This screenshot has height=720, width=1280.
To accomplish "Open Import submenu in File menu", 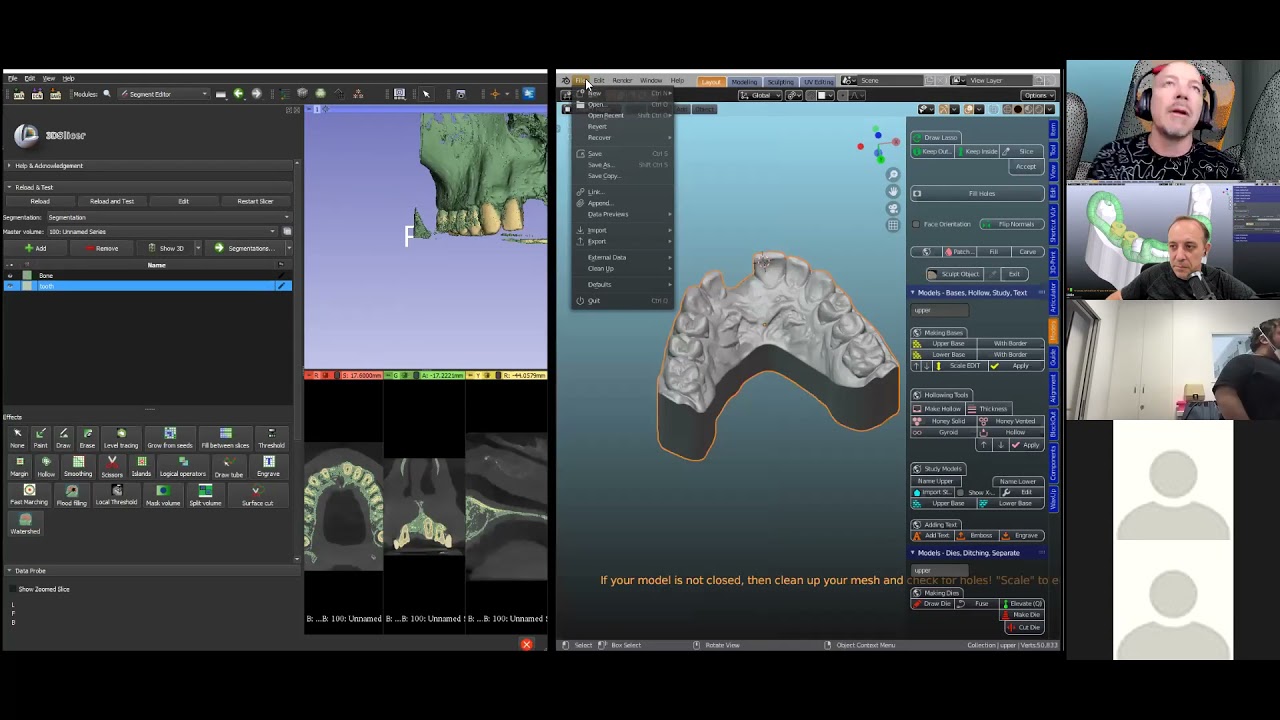I will tap(622, 230).
